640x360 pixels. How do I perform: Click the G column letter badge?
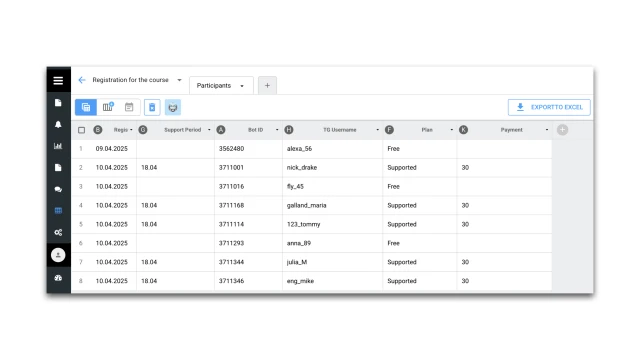coord(143,130)
